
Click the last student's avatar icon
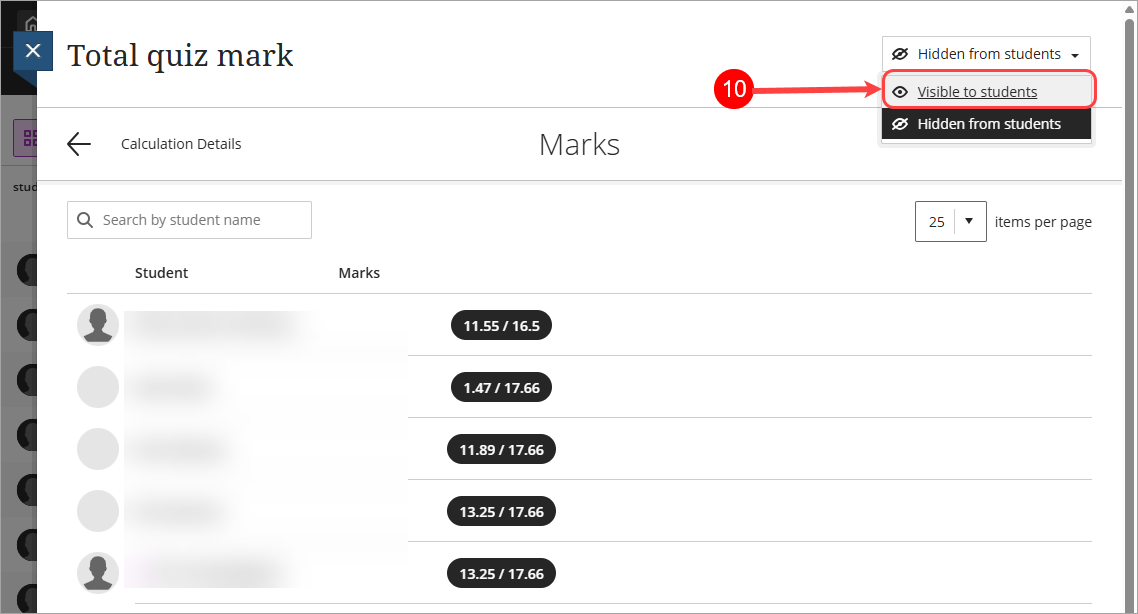point(98,573)
